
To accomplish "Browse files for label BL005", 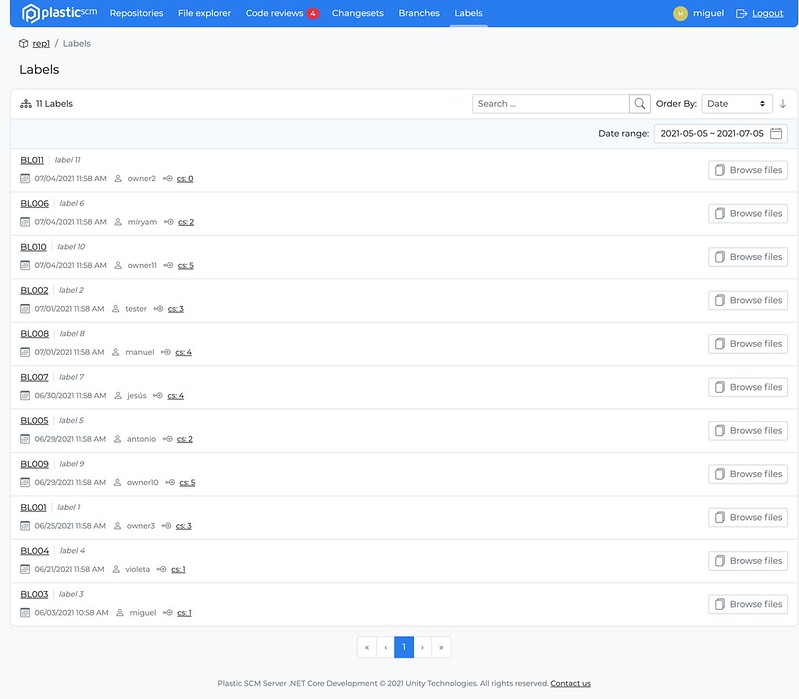I will [x=748, y=431].
